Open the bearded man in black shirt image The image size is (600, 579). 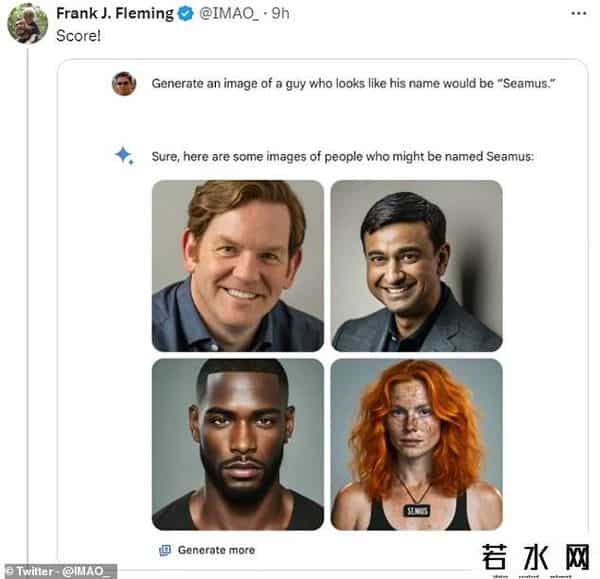click(238, 444)
